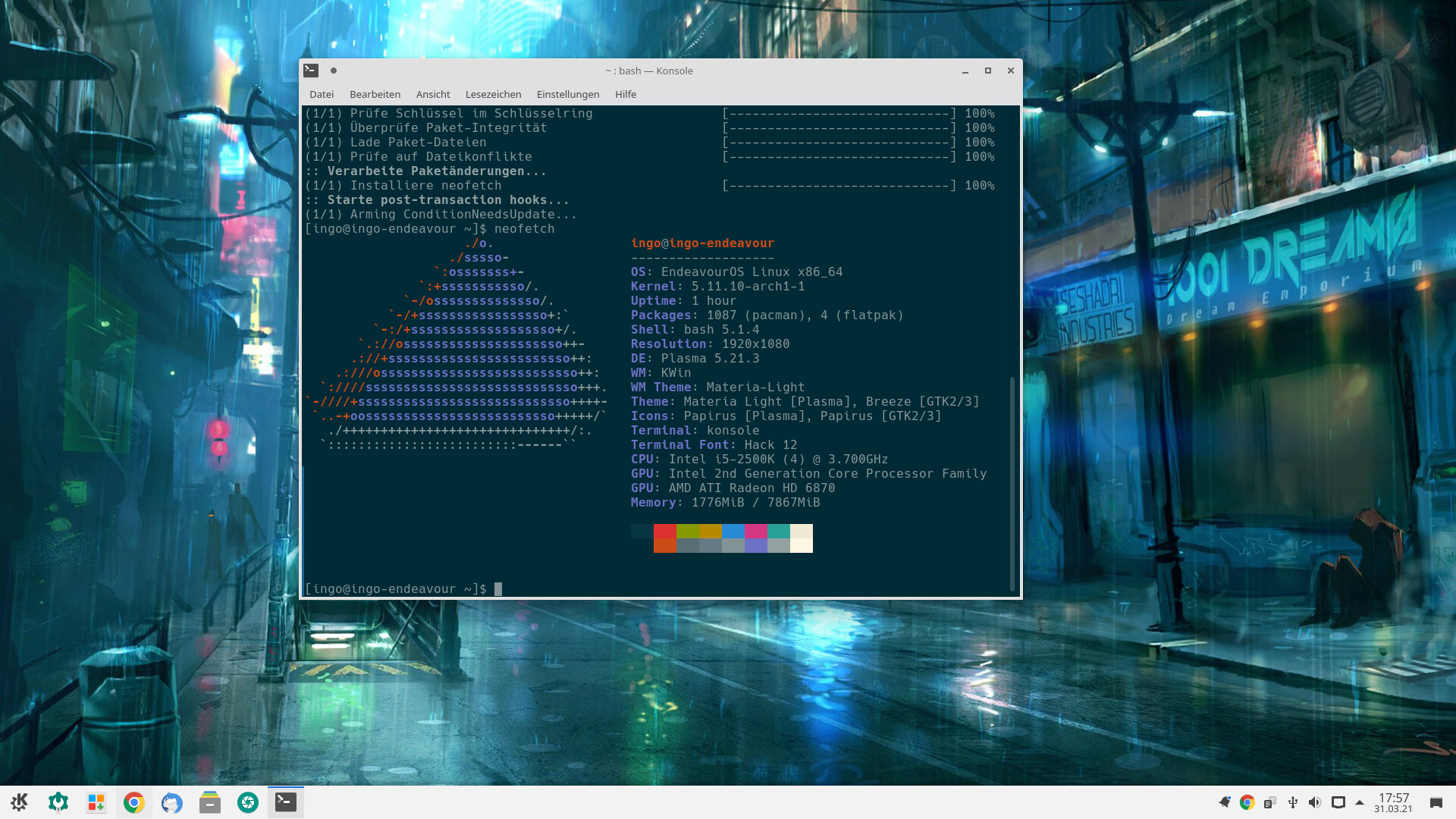Image resolution: width=1456 pixels, height=819 pixels.
Task: Open the notifications bell in the system tray
Action: click(1225, 802)
